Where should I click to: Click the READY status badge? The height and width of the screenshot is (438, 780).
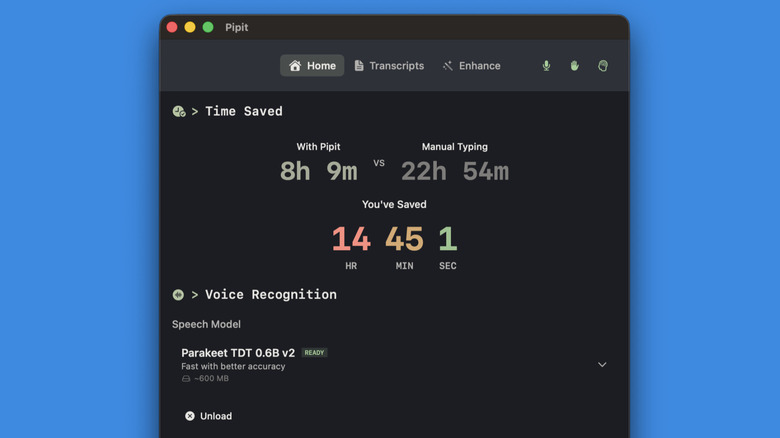314,352
